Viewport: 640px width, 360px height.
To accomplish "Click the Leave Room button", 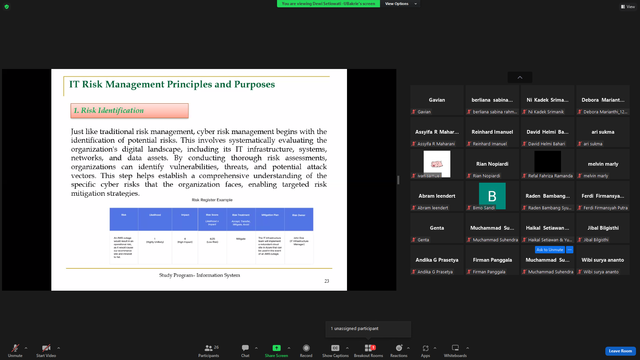I will point(620,351).
